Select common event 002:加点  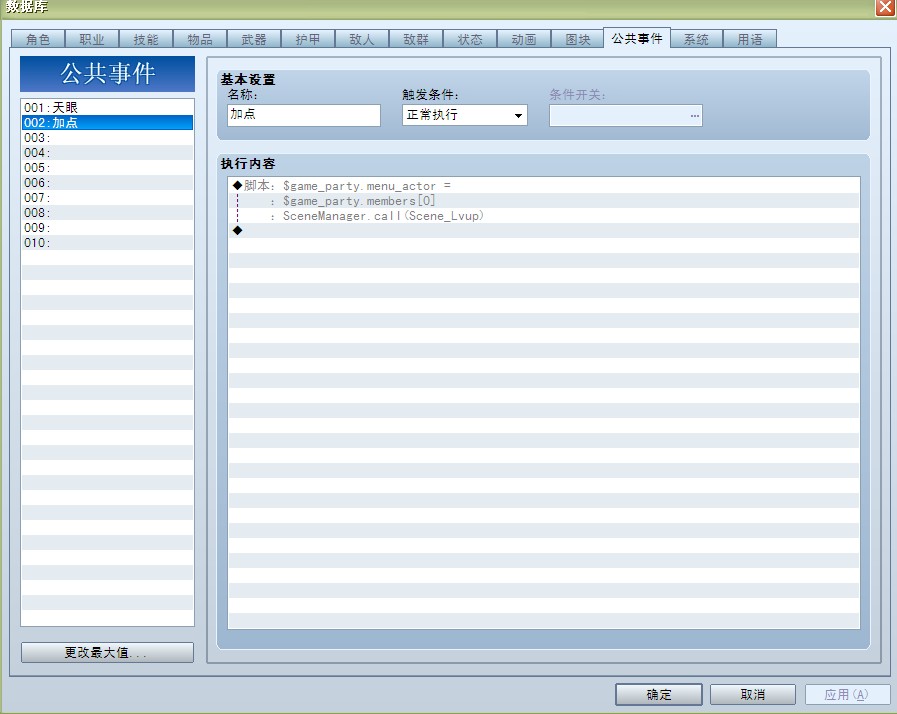click(x=107, y=122)
